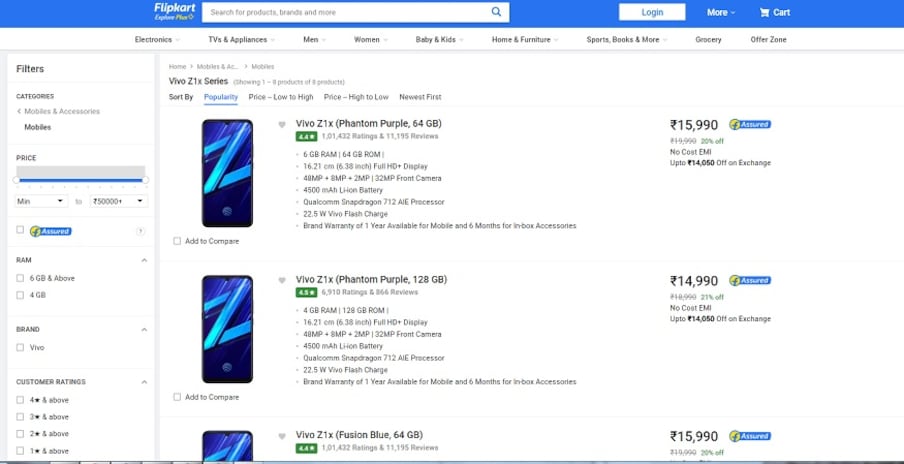
Task: Expand the More menu in header
Action: coord(720,12)
